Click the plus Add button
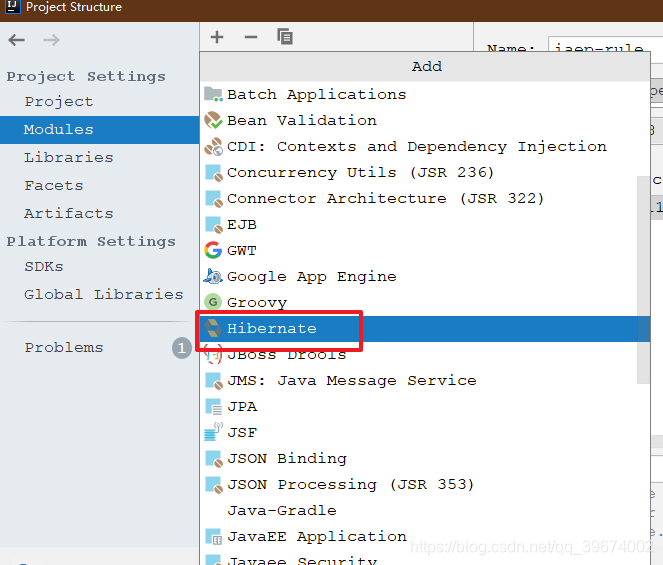The width and height of the screenshot is (663, 565). (217, 37)
